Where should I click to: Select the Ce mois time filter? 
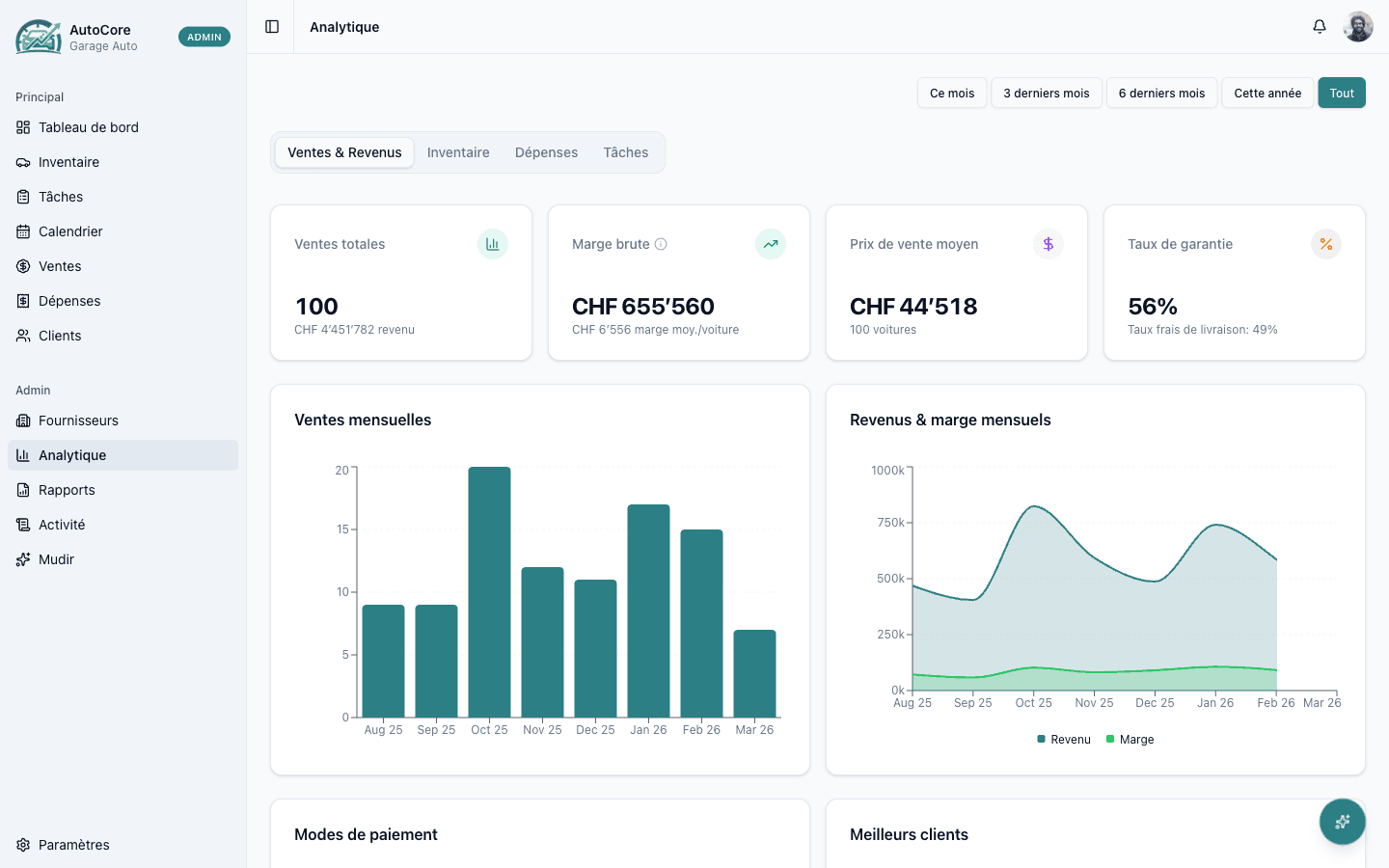951,94
